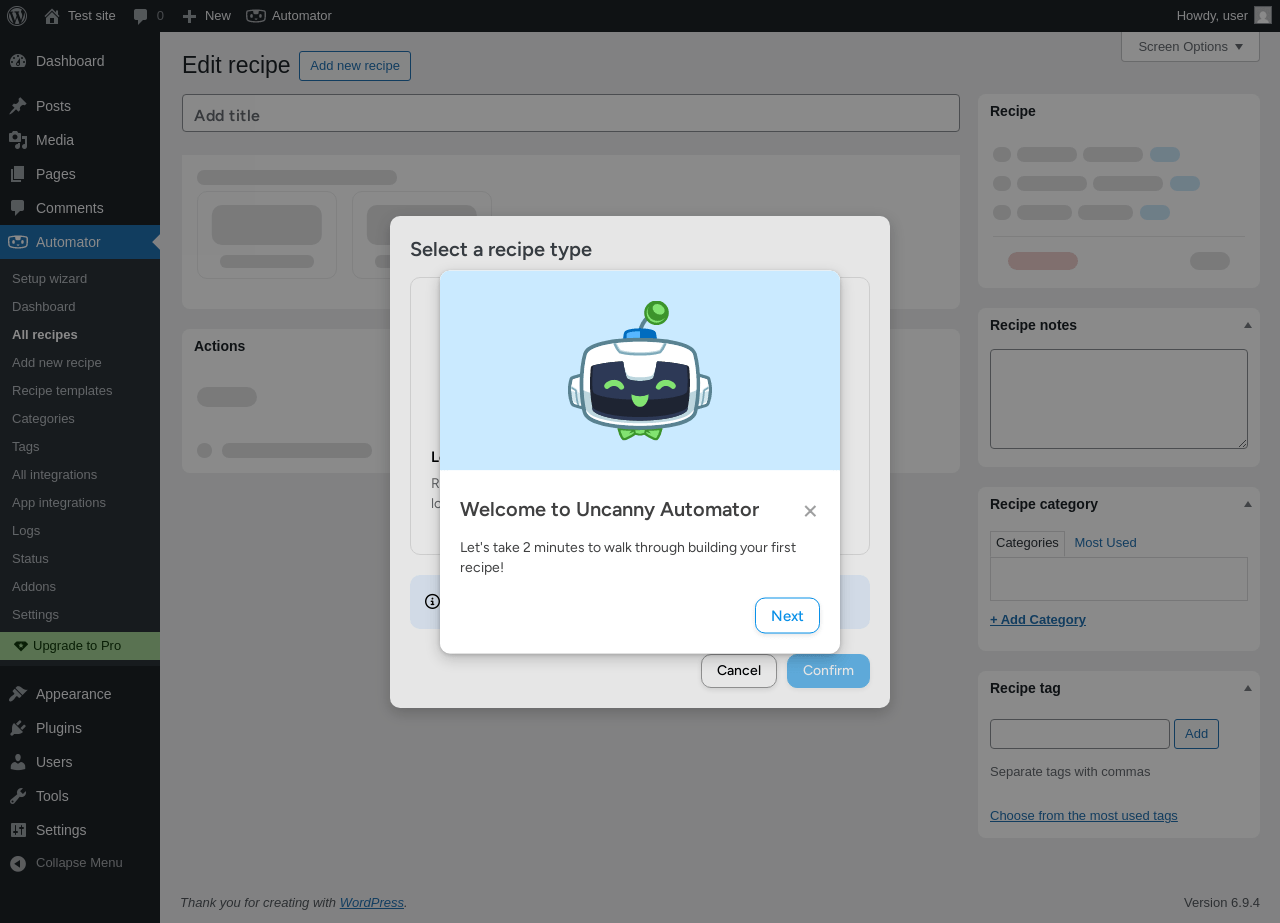
Task: Click the Howdy, user account text
Action: pyautogui.click(x=1212, y=16)
